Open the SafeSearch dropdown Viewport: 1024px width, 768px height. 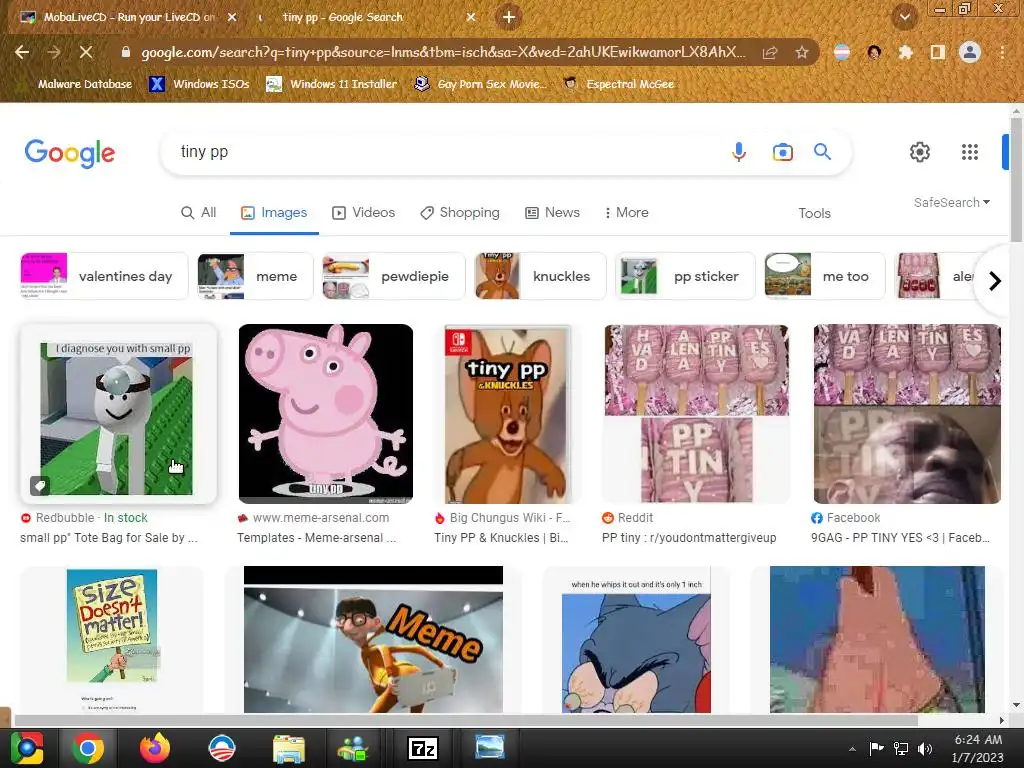click(x=952, y=202)
